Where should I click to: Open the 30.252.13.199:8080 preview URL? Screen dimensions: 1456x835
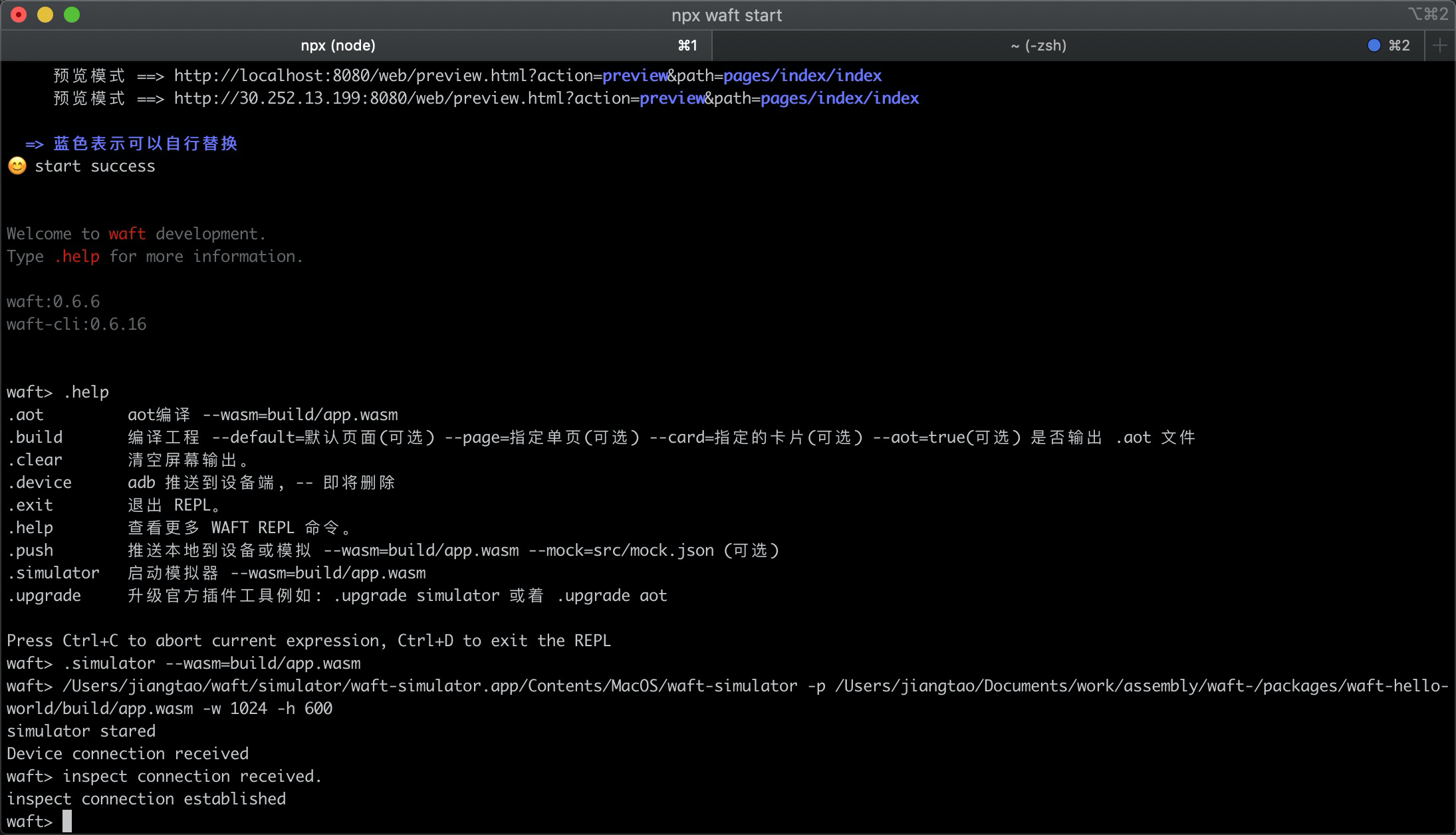coord(546,98)
